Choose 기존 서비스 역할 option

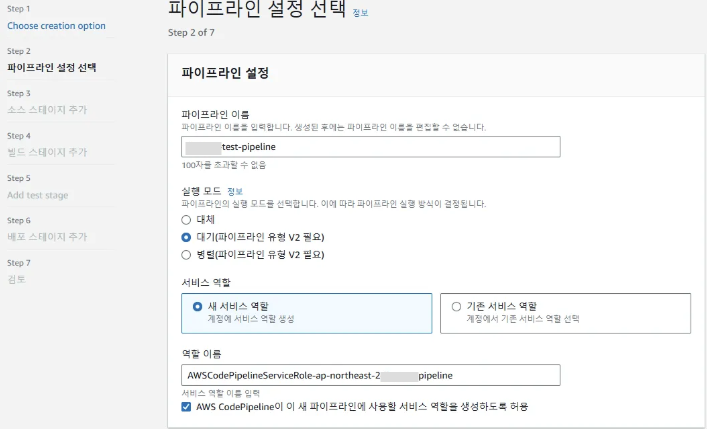457,306
